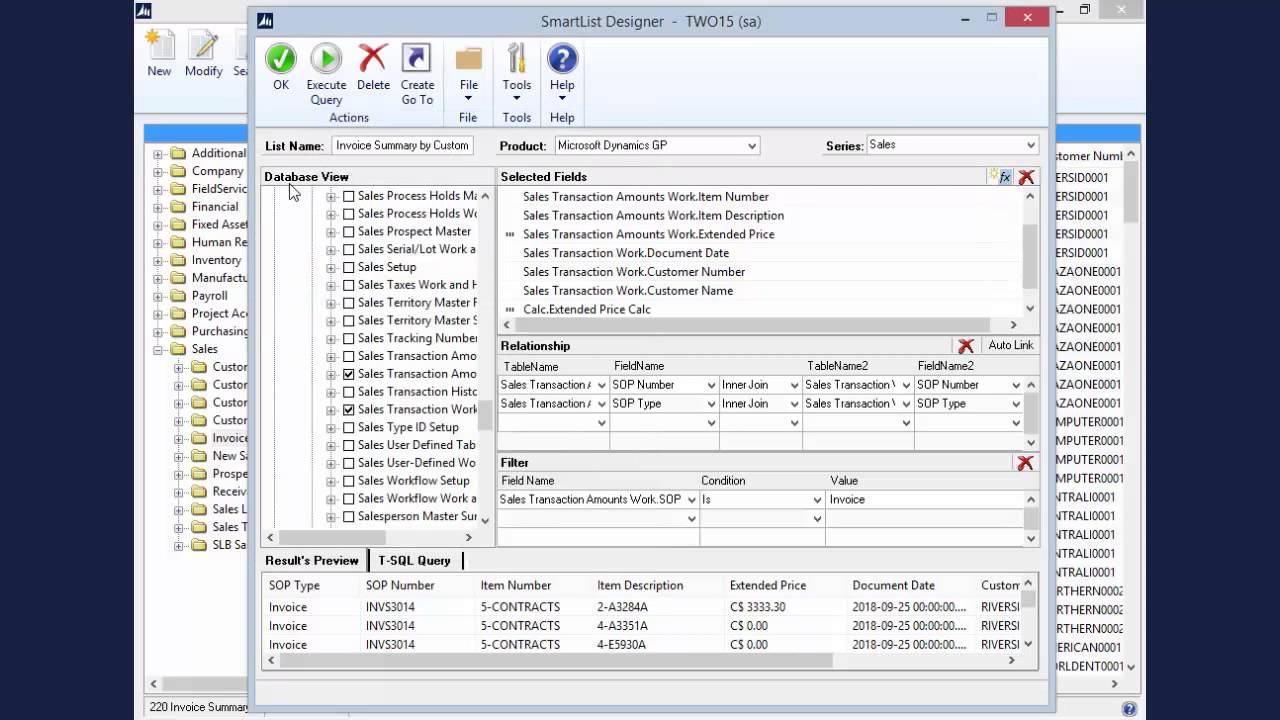Image resolution: width=1280 pixels, height=720 pixels.
Task: Open the Tools wrench menu
Action: point(516,59)
